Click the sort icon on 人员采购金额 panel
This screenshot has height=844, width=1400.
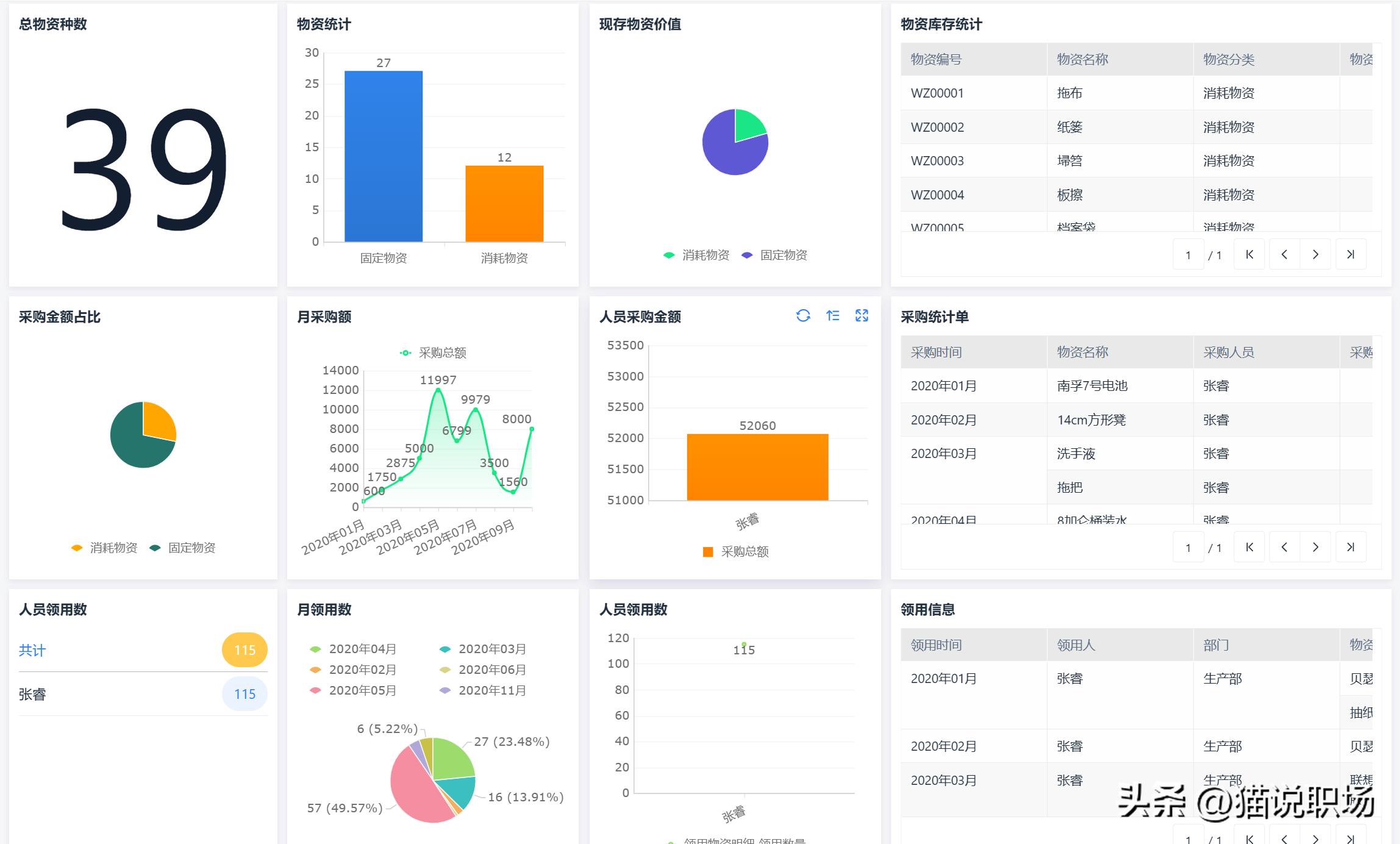(x=832, y=316)
